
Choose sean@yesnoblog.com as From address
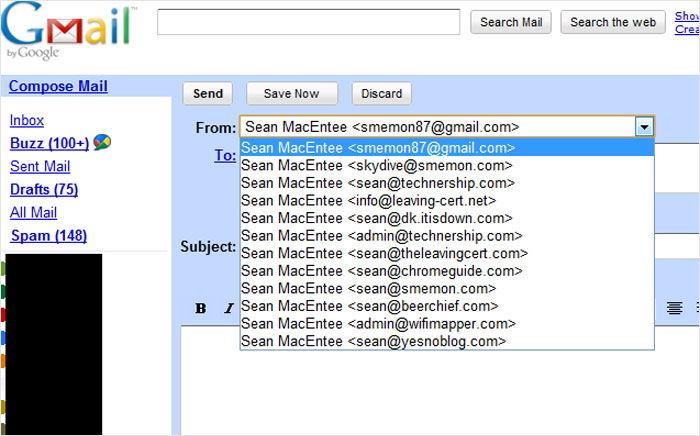[374, 341]
